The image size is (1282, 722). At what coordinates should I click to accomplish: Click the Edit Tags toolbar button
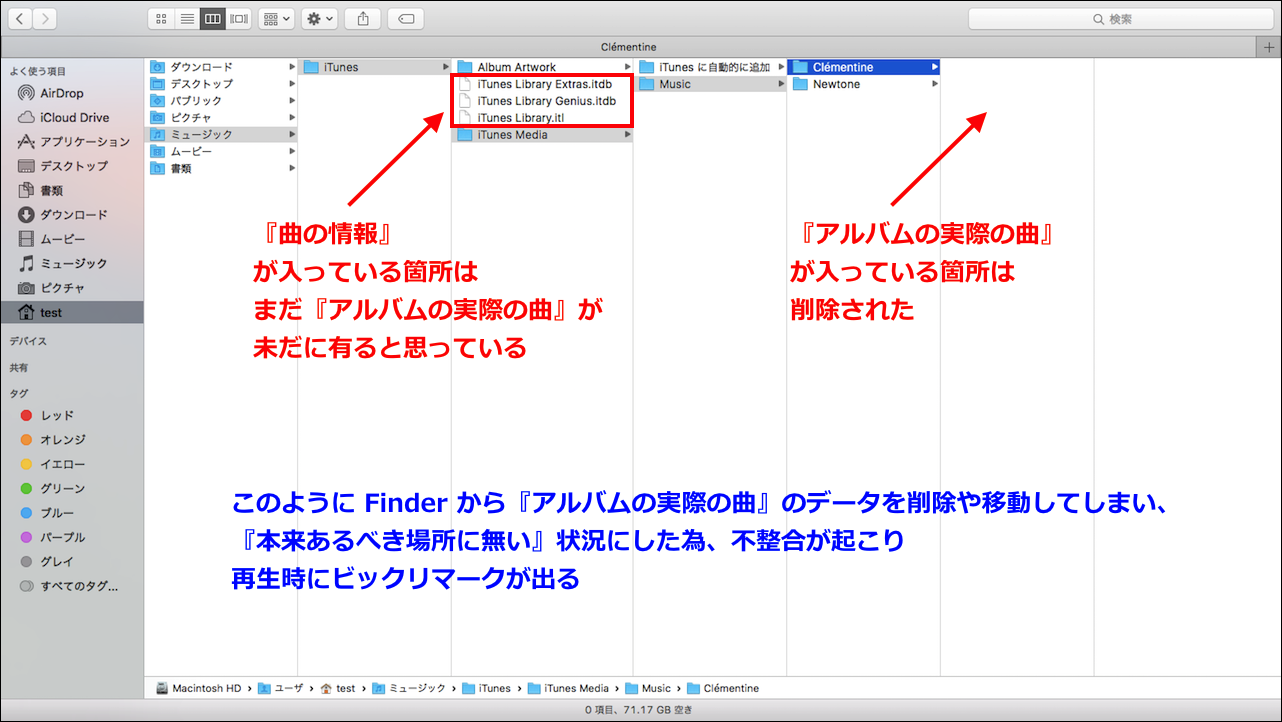click(x=406, y=18)
